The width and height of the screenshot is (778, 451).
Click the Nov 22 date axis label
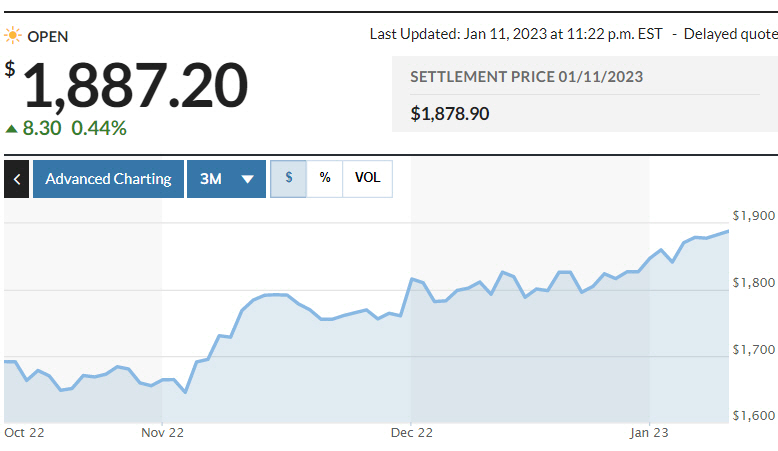(162, 433)
